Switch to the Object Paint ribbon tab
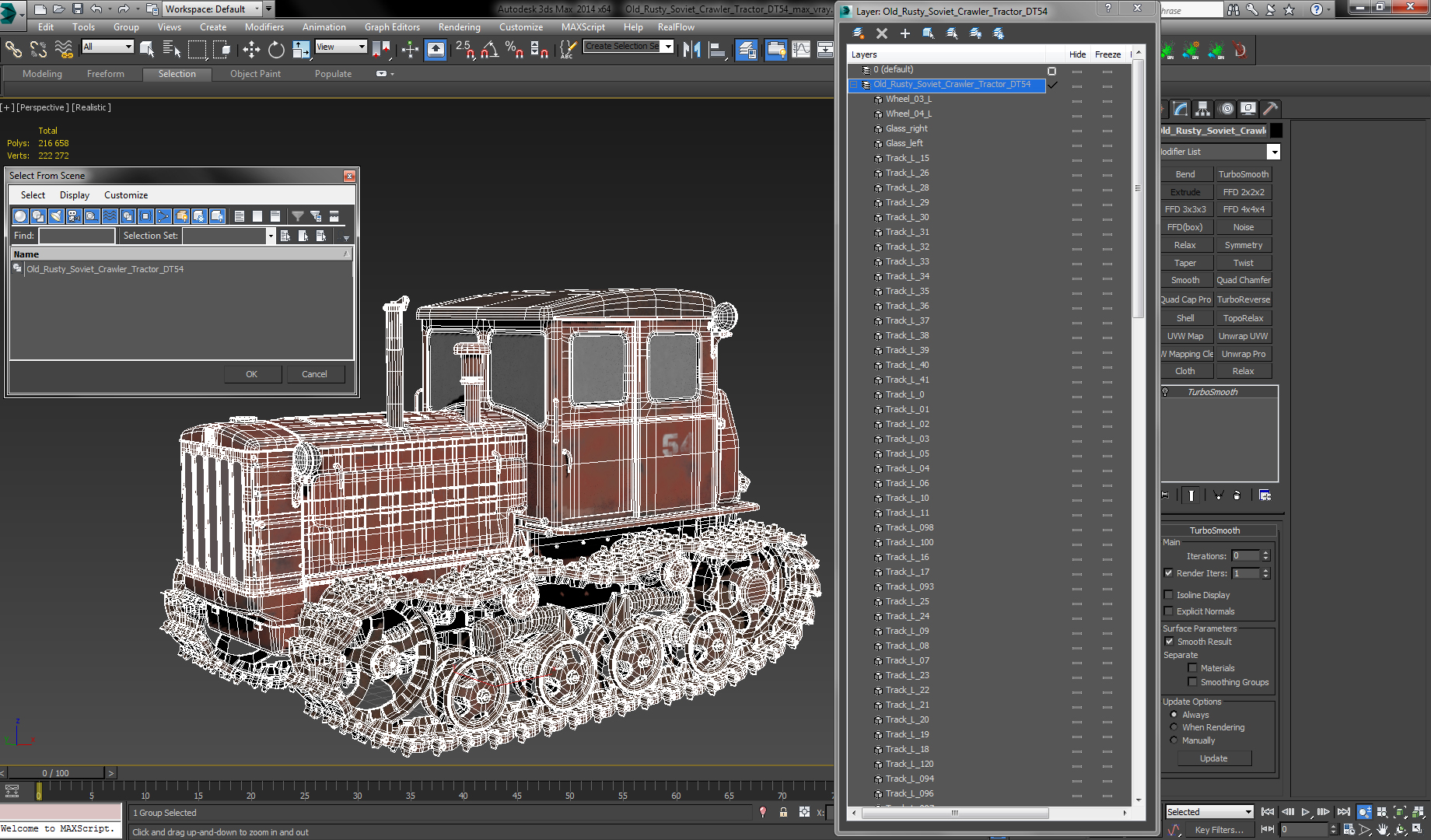This screenshot has width=1431, height=840. 255,74
